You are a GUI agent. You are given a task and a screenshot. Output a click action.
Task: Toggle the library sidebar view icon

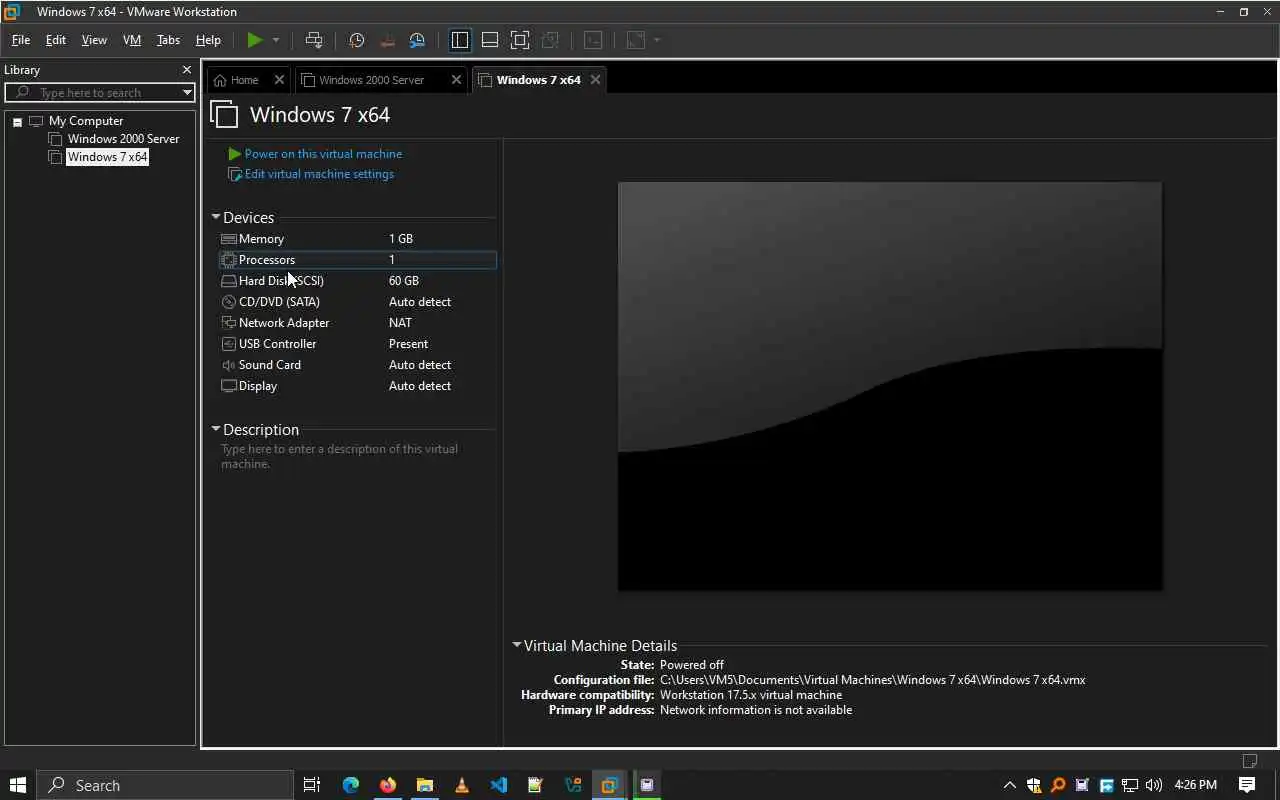coord(460,40)
